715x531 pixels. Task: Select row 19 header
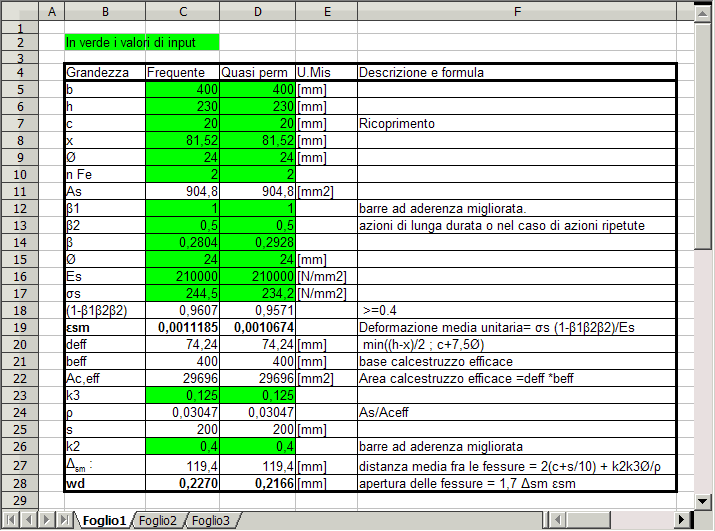point(20,328)
